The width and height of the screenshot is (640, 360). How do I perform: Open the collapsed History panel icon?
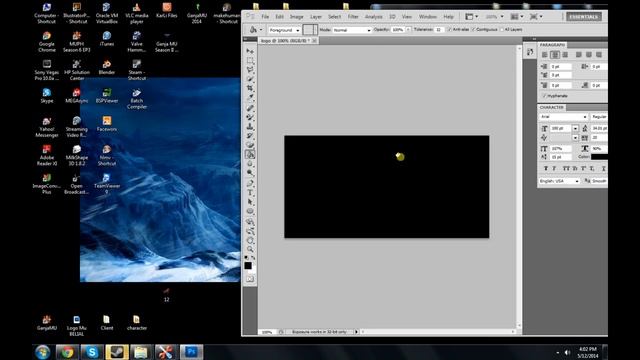(x=530, y=52)
